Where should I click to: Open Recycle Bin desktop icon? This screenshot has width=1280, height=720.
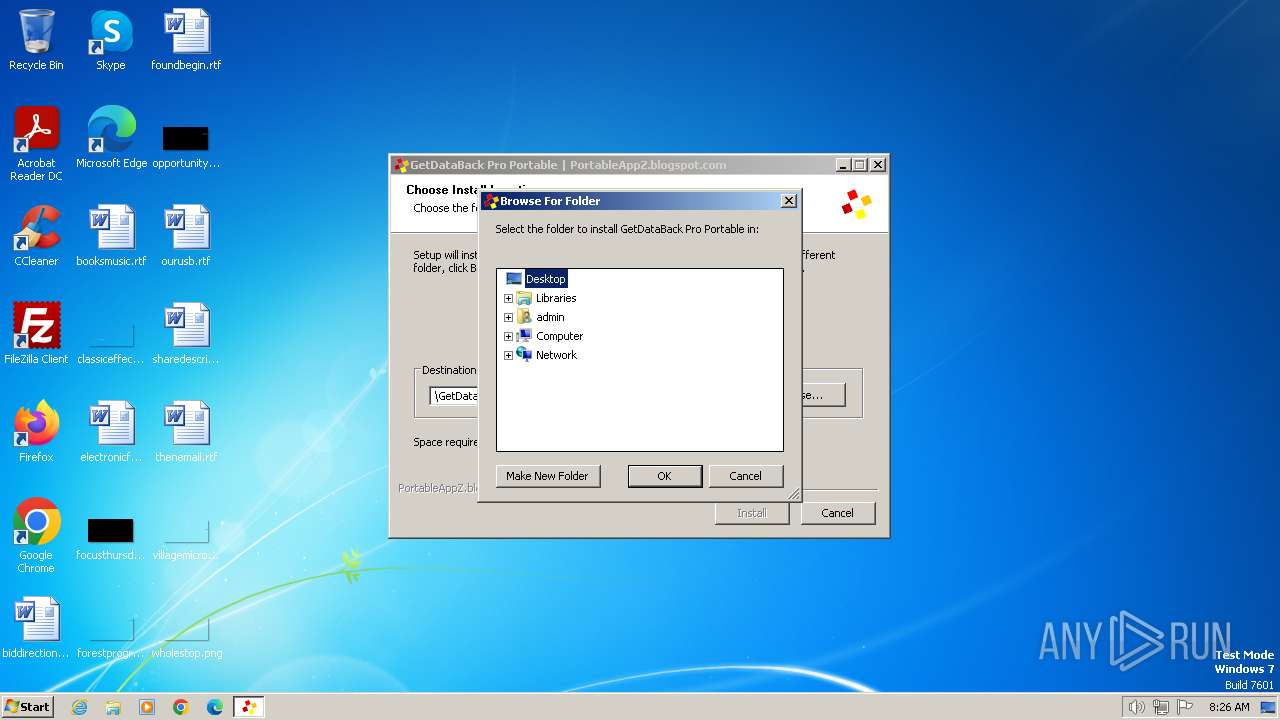(x=36, y=40)
